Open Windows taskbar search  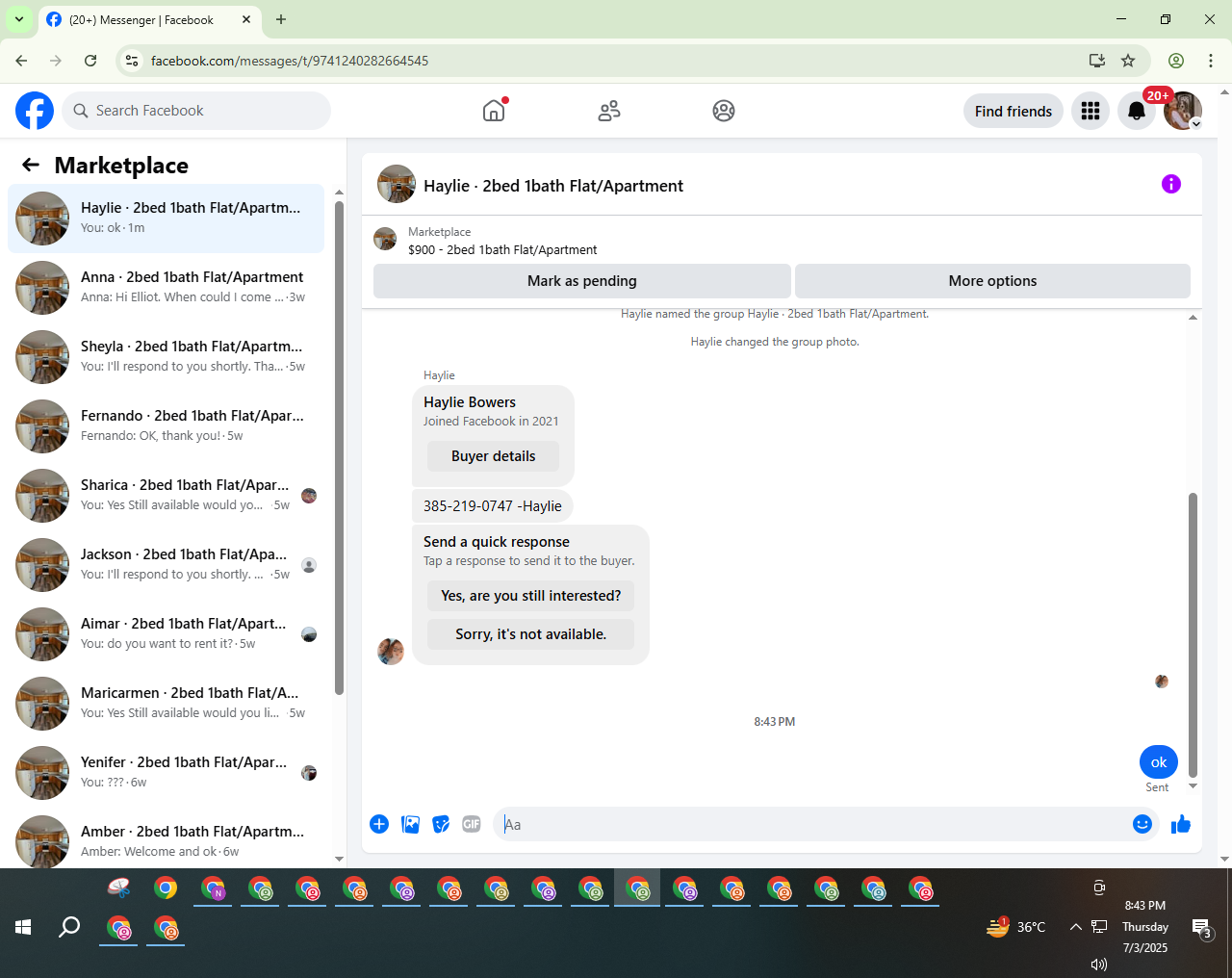pos(69,927)
